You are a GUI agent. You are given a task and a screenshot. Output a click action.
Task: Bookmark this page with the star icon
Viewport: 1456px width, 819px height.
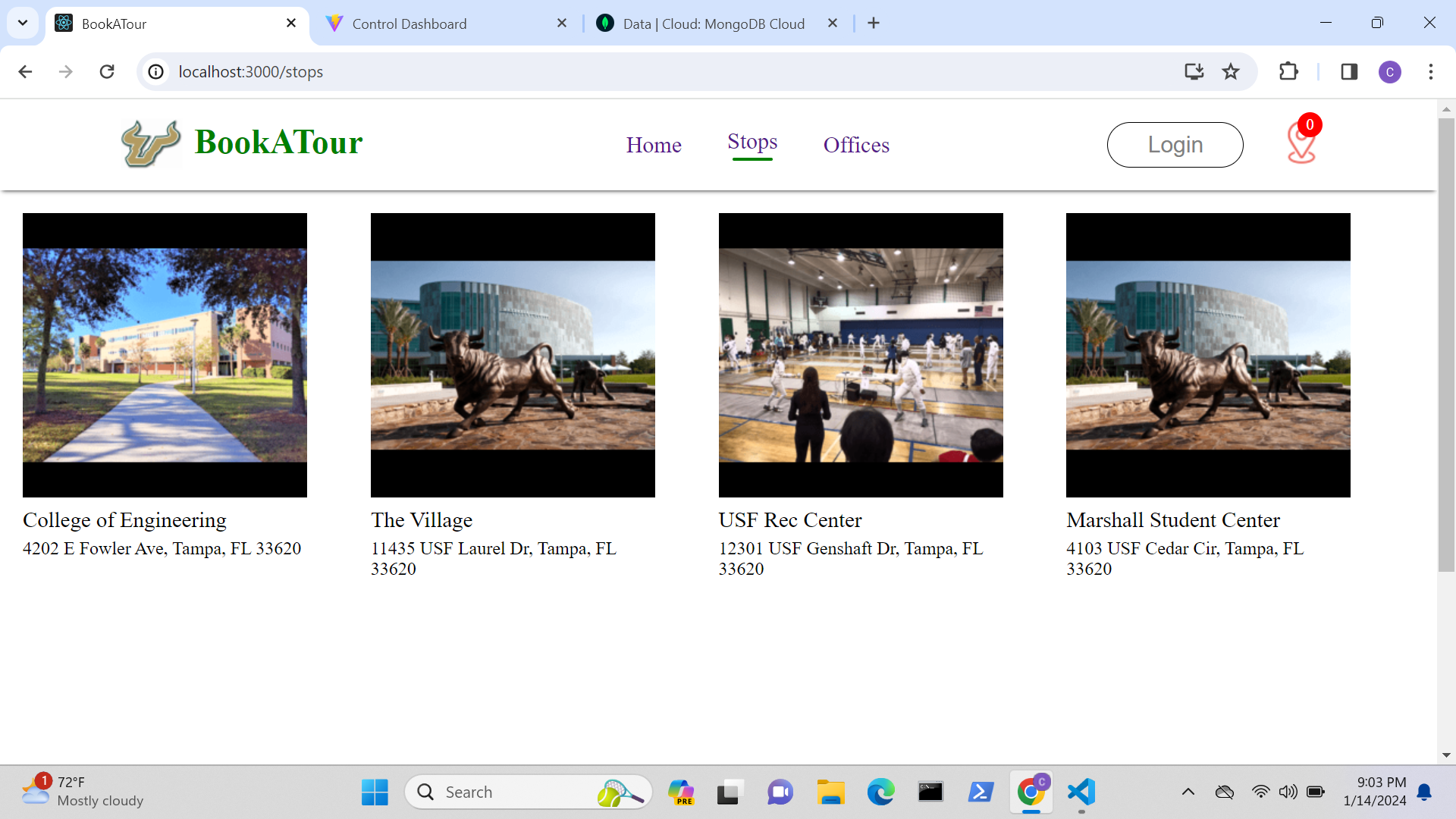[1231, 71]
